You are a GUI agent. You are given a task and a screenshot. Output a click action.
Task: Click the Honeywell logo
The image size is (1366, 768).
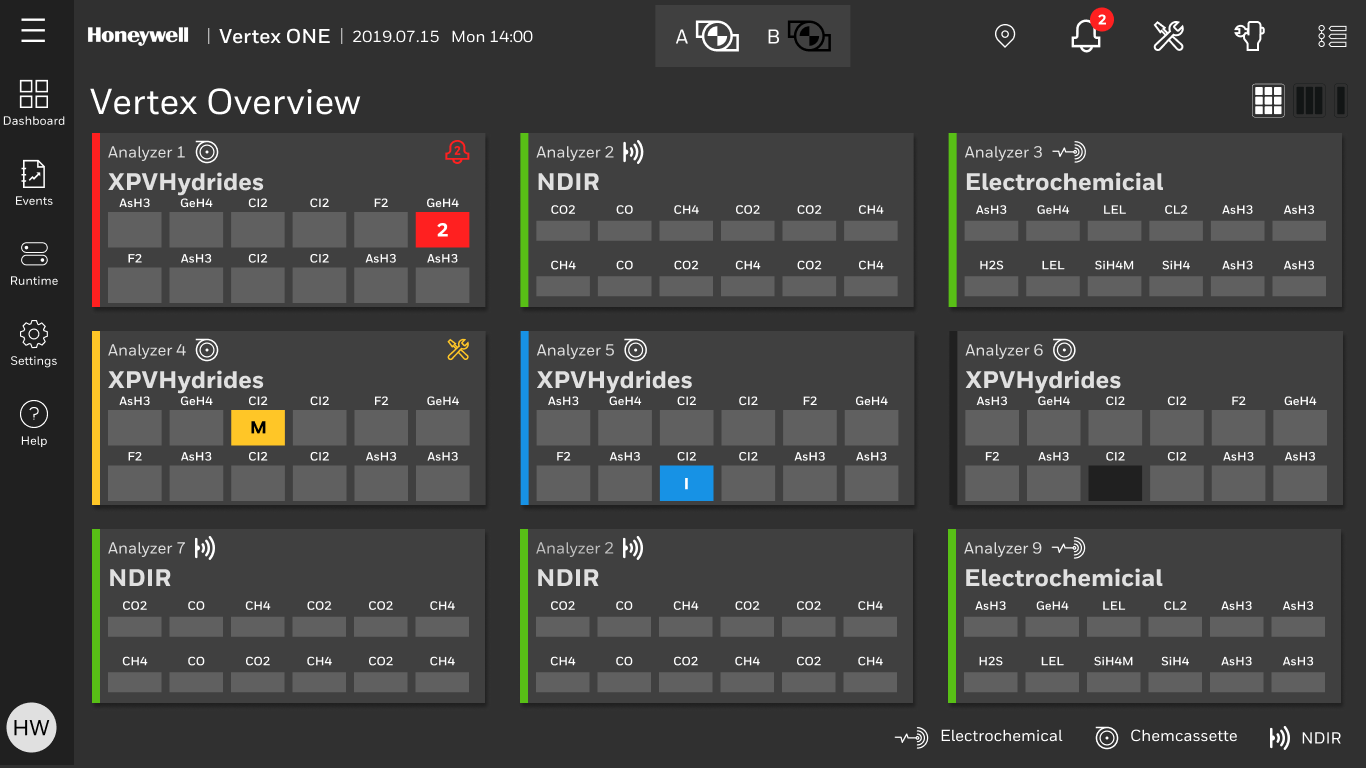138,36
